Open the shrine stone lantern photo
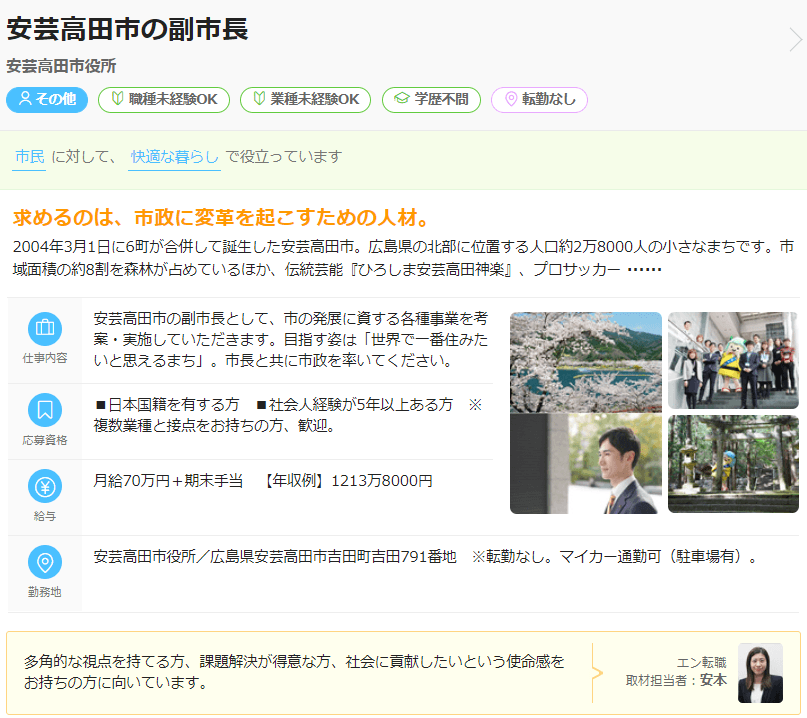This screenshot has height=718, width=807. tap(733, 464)
